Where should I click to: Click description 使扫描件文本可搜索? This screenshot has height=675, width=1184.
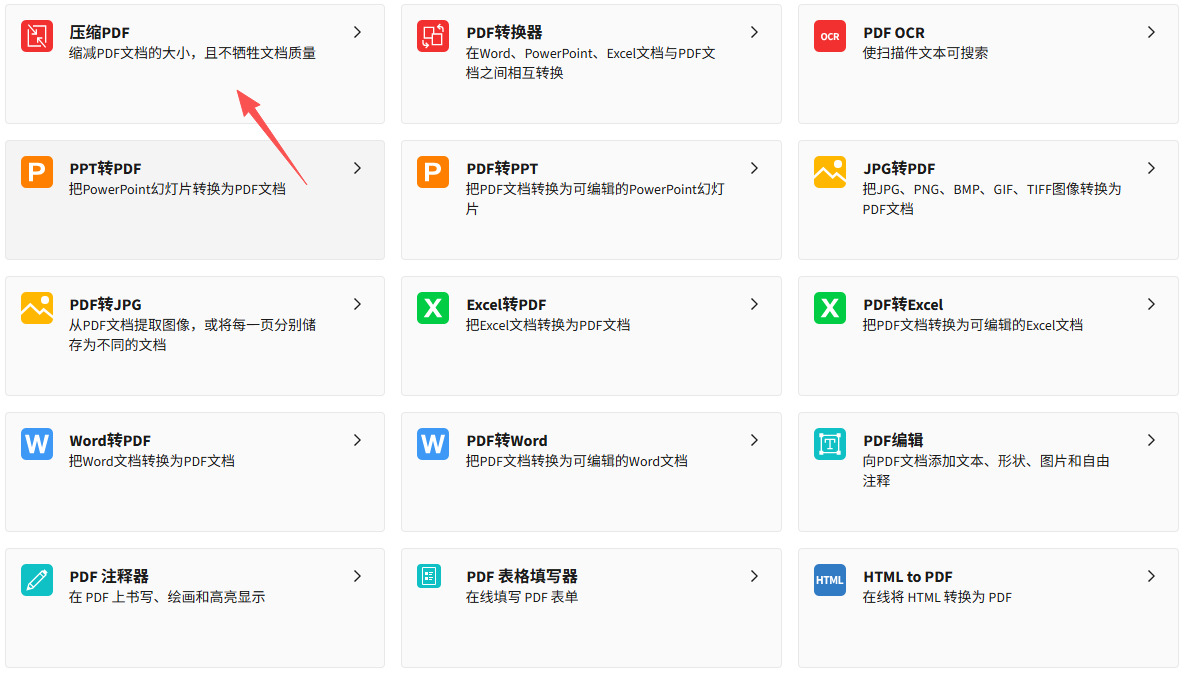click(x=925, y=53)
